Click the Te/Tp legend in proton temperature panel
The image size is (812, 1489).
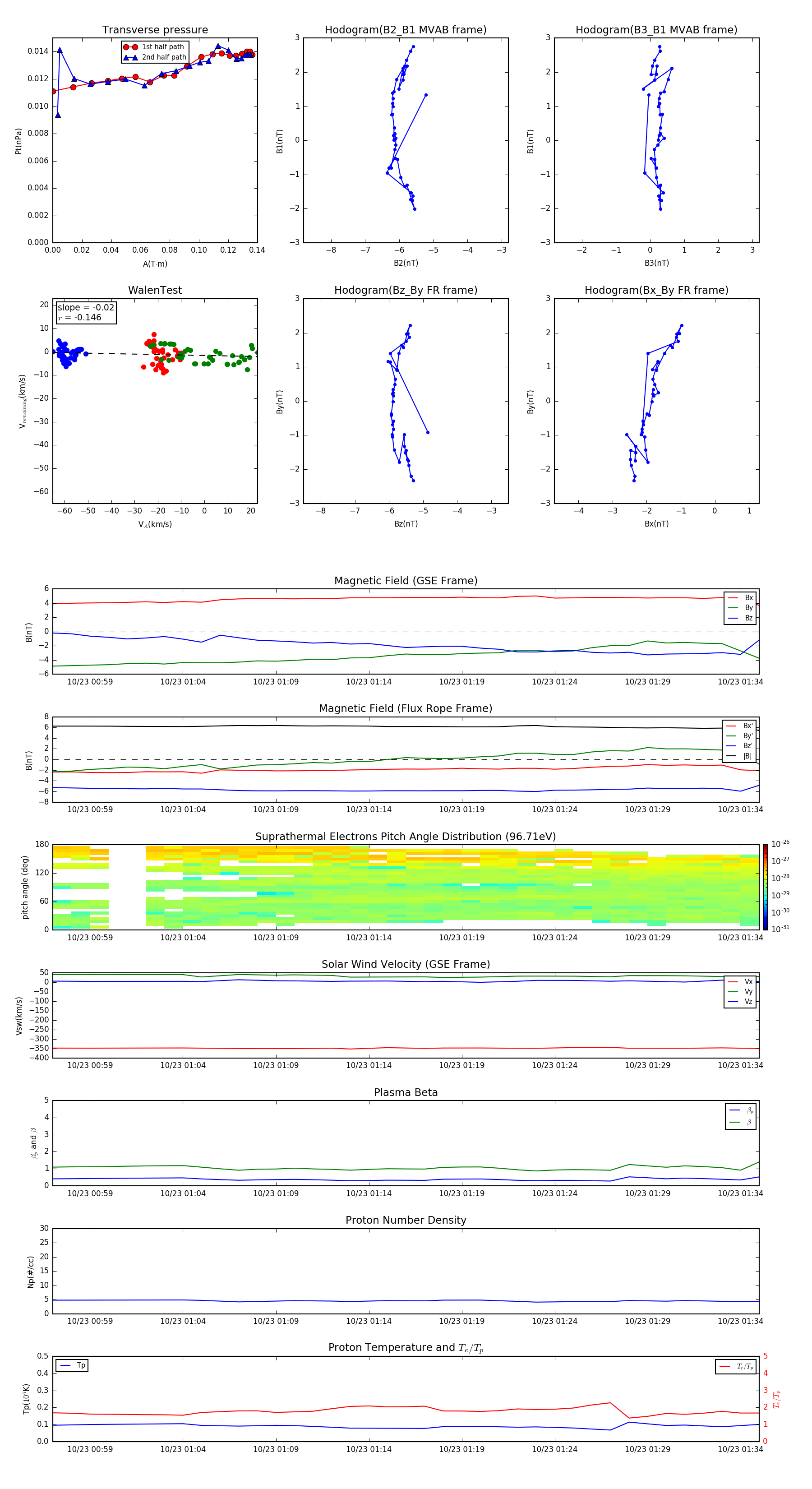pos(736,1366)
